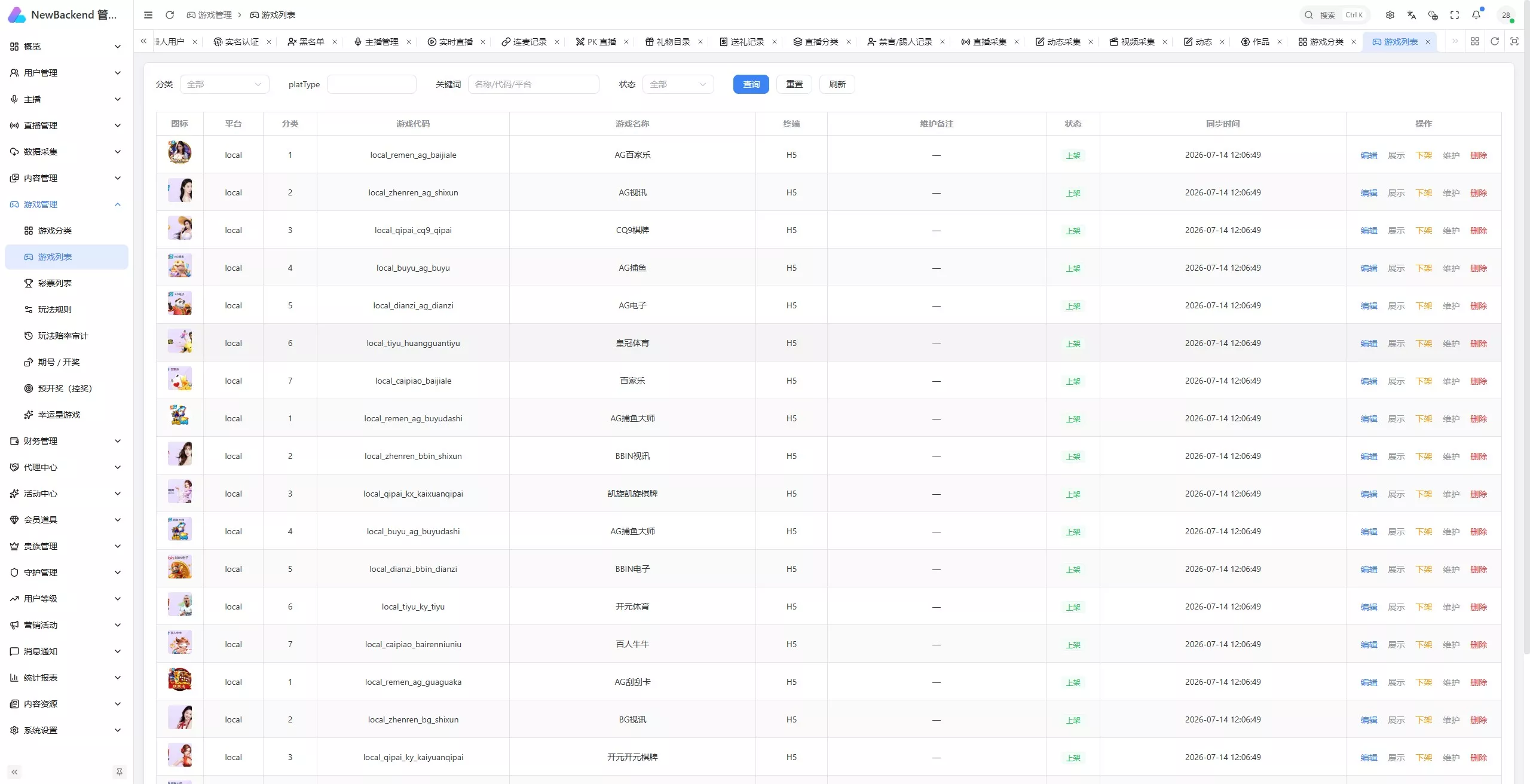Open 期号 / 开奖 in the sidebar
The height and width of the screenshot is (784, 1530).
pos(66,362)
